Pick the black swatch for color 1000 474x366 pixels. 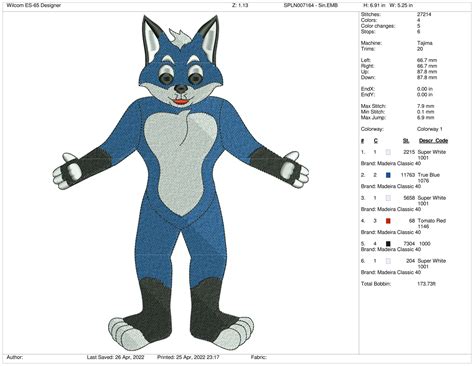[388, 244]
